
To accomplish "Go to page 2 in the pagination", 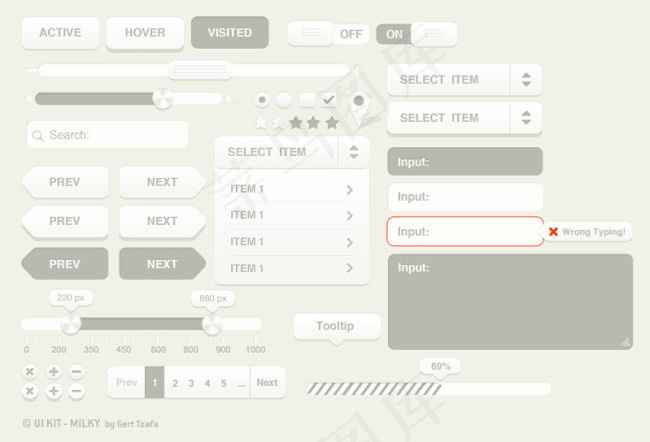I will [175, 383].
